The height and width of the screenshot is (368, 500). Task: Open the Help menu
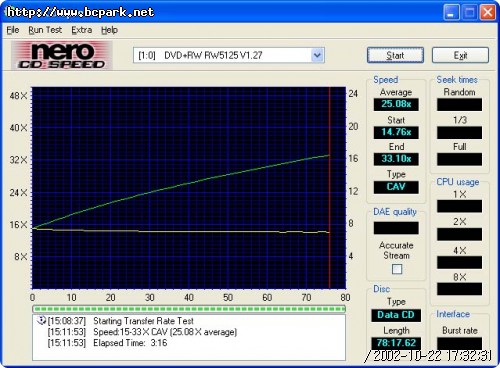click(x=109, y=30)
